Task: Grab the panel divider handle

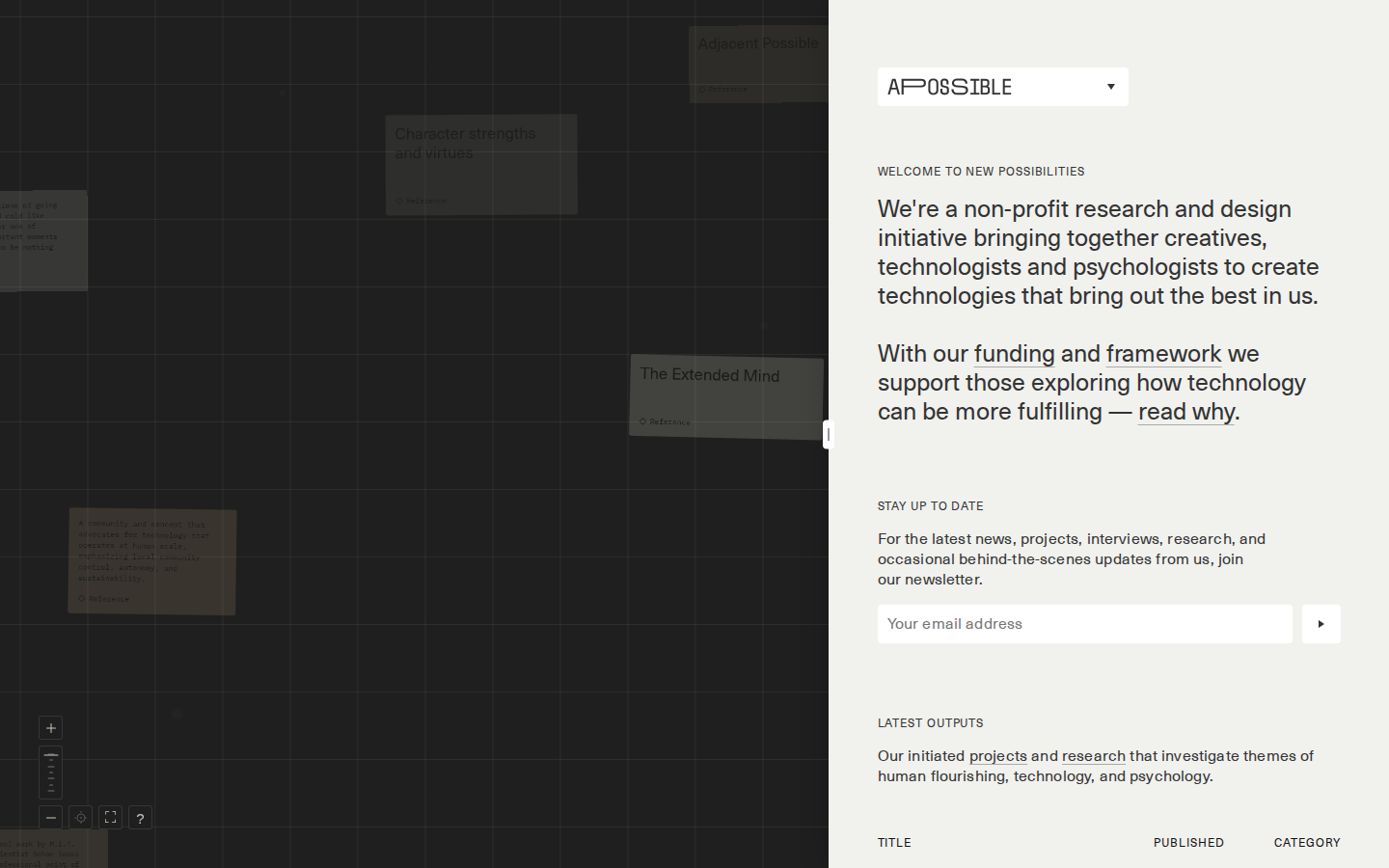Action: coord(828,435)
